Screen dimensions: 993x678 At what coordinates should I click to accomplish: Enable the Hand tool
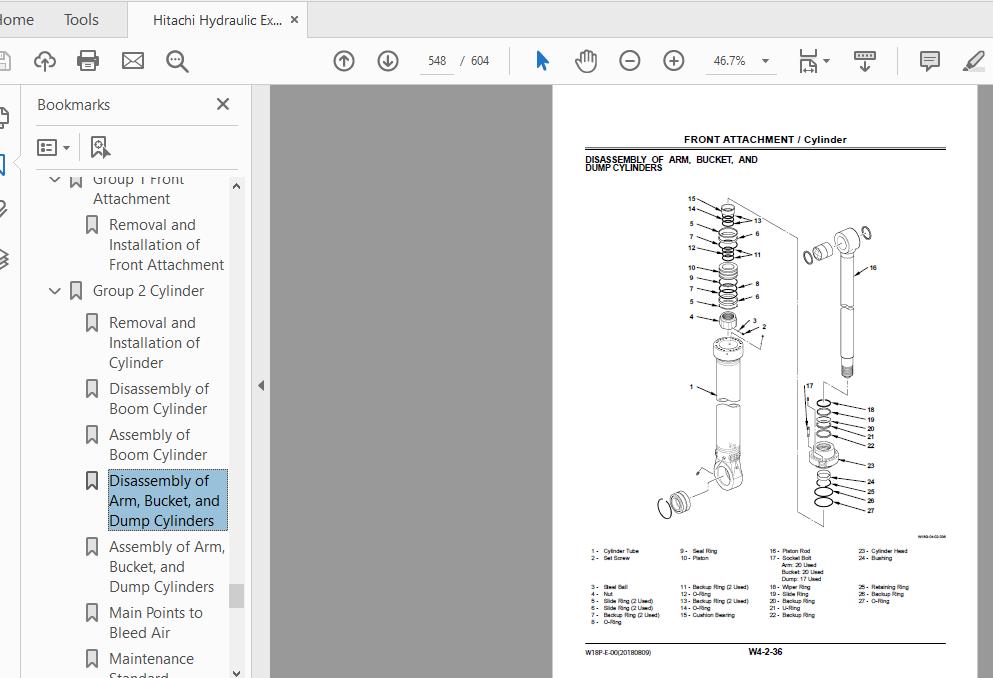[x=585, y=61]
